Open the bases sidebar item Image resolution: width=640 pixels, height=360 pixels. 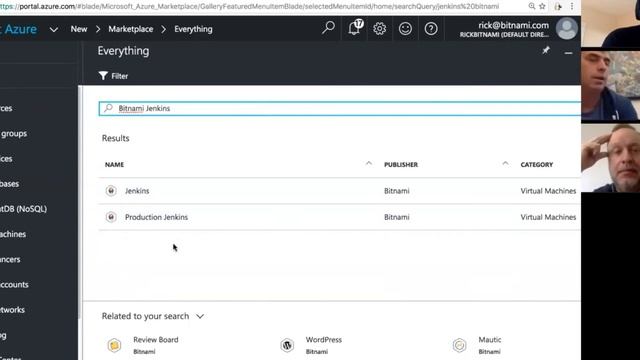coord(9,184)
